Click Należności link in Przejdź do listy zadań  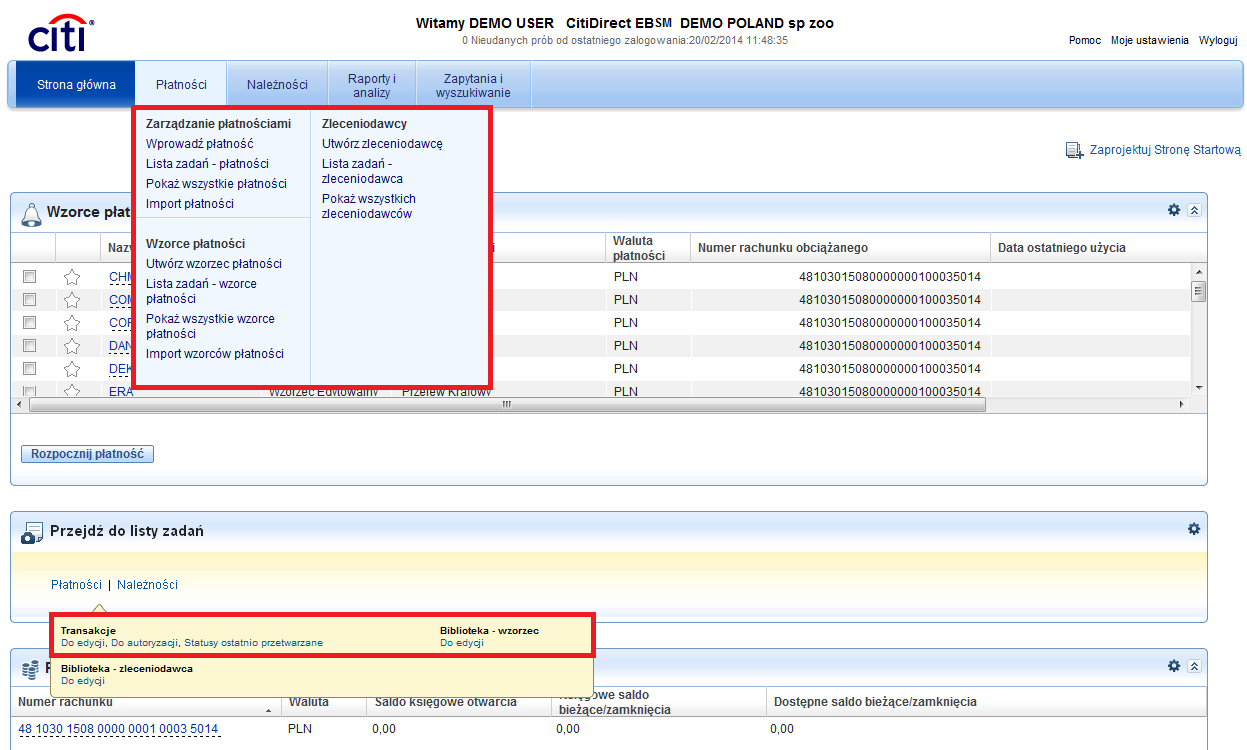pyautogui.click(x=147, y=585)
